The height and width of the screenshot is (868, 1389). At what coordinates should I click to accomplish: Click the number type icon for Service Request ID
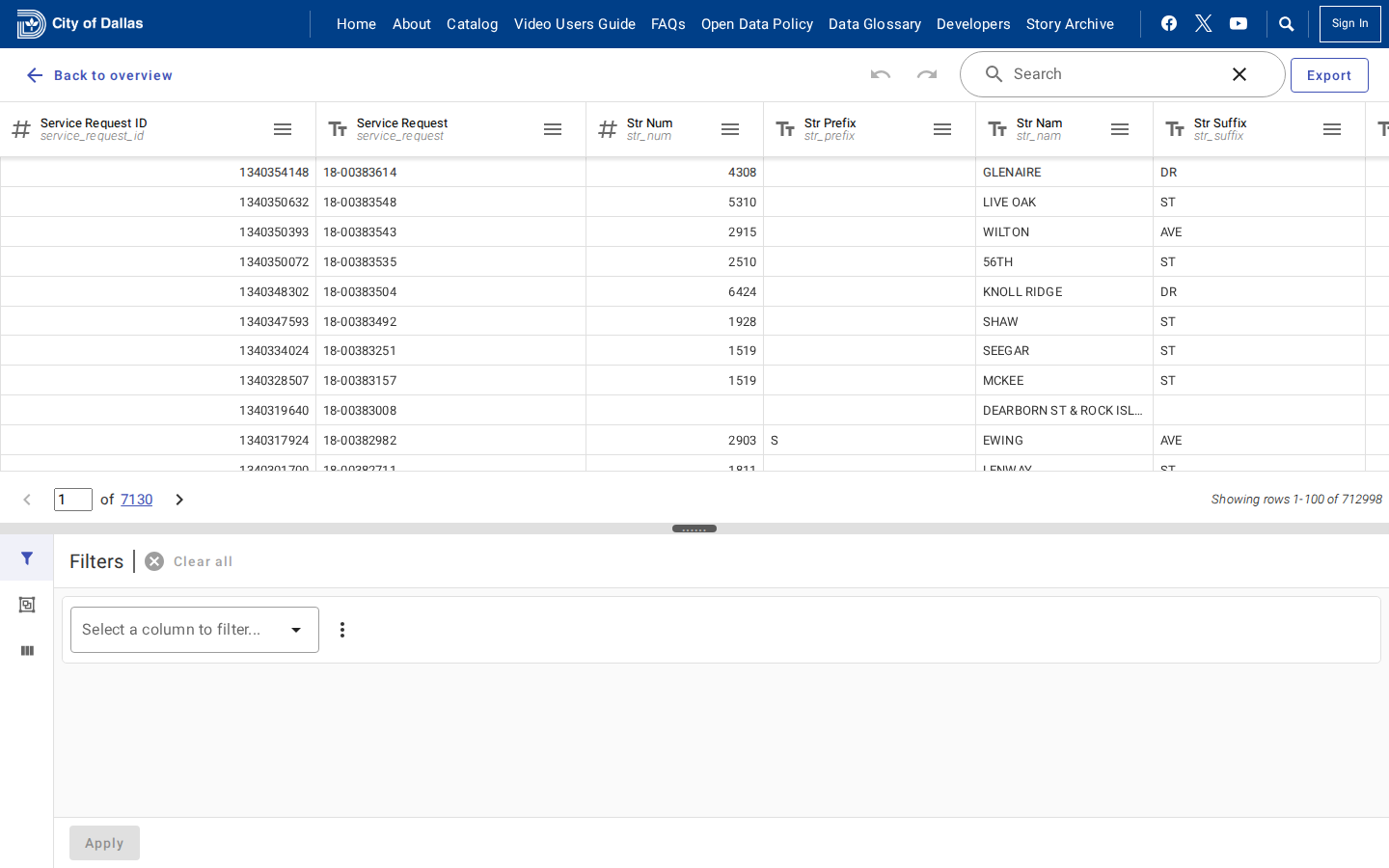tap(21, 129)
